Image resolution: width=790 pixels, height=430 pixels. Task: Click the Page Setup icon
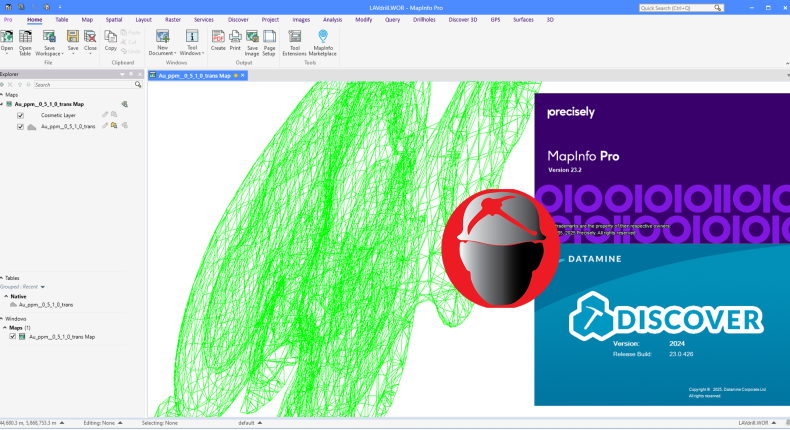click(x=270, y=37)
